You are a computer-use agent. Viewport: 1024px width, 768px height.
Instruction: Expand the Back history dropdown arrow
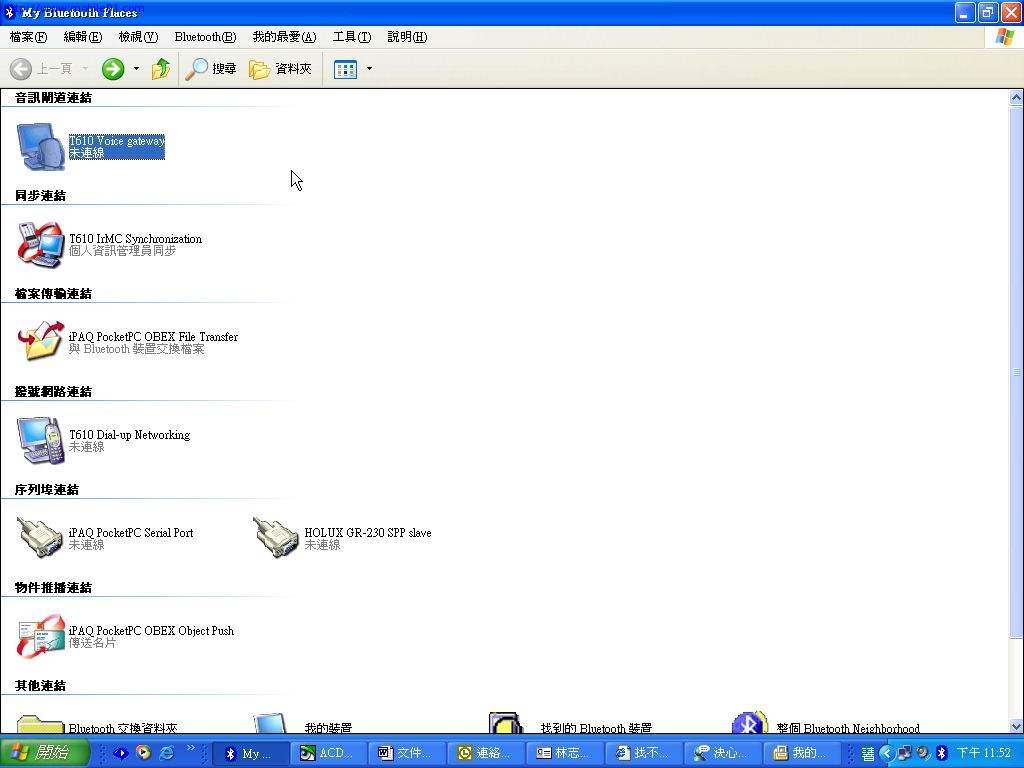point(85,69)
